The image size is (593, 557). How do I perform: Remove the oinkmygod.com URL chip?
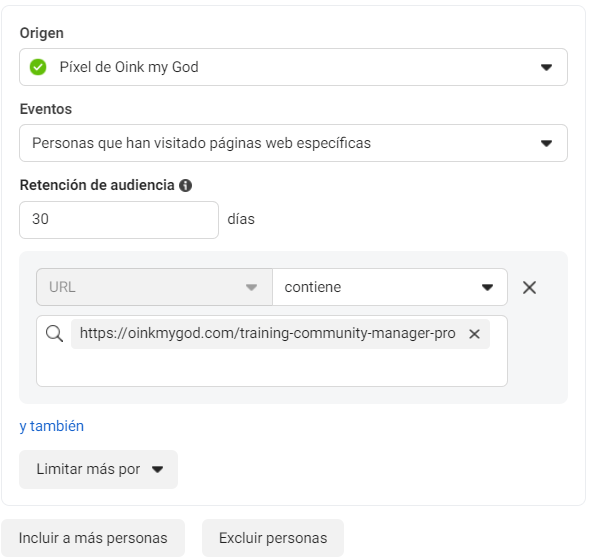tap(474, 334)
